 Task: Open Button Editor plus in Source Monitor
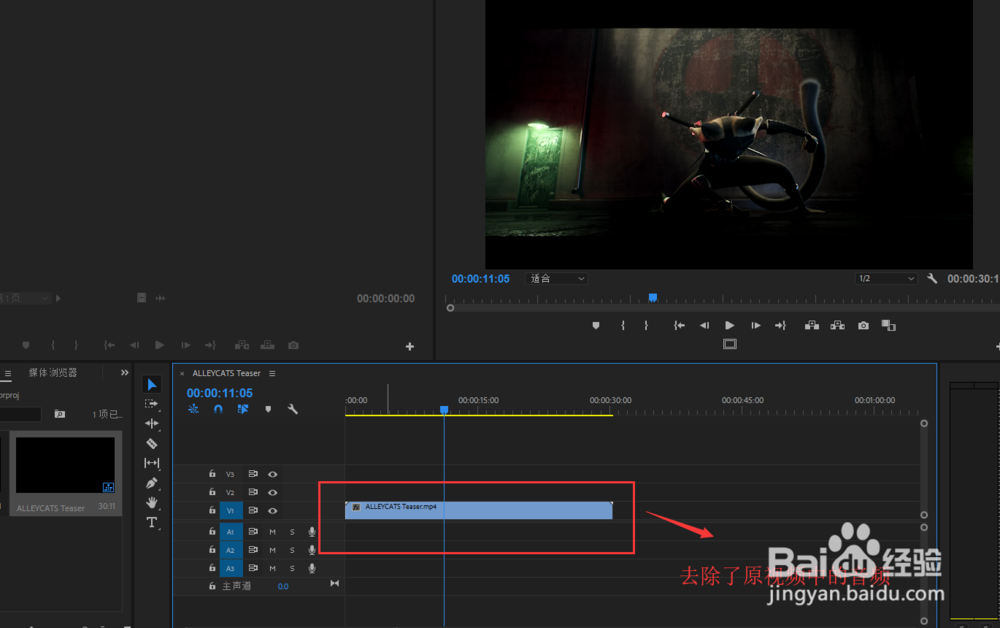point(409,346)
